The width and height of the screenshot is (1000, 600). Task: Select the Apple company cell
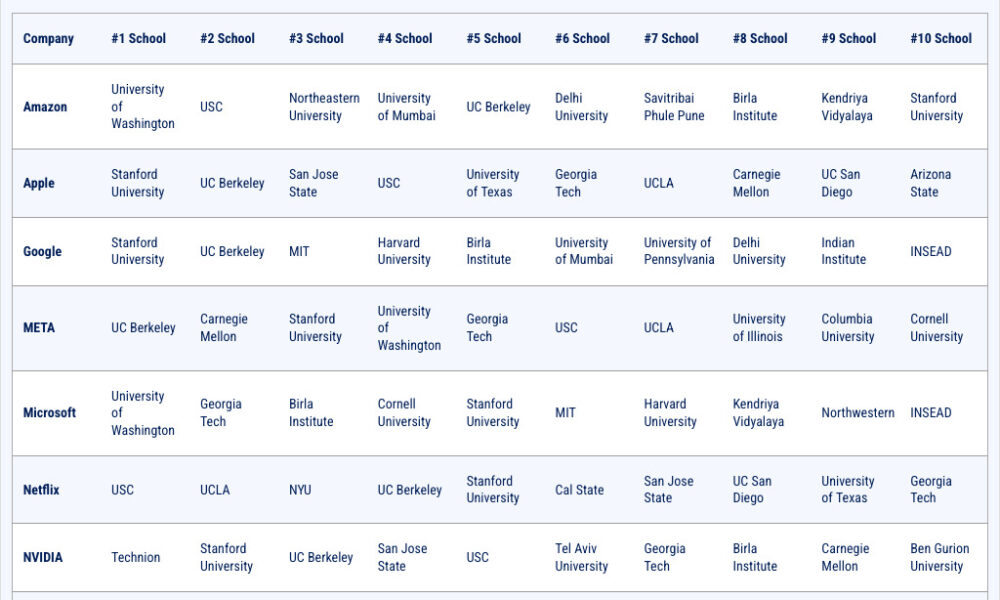click(x=39, y=183)
